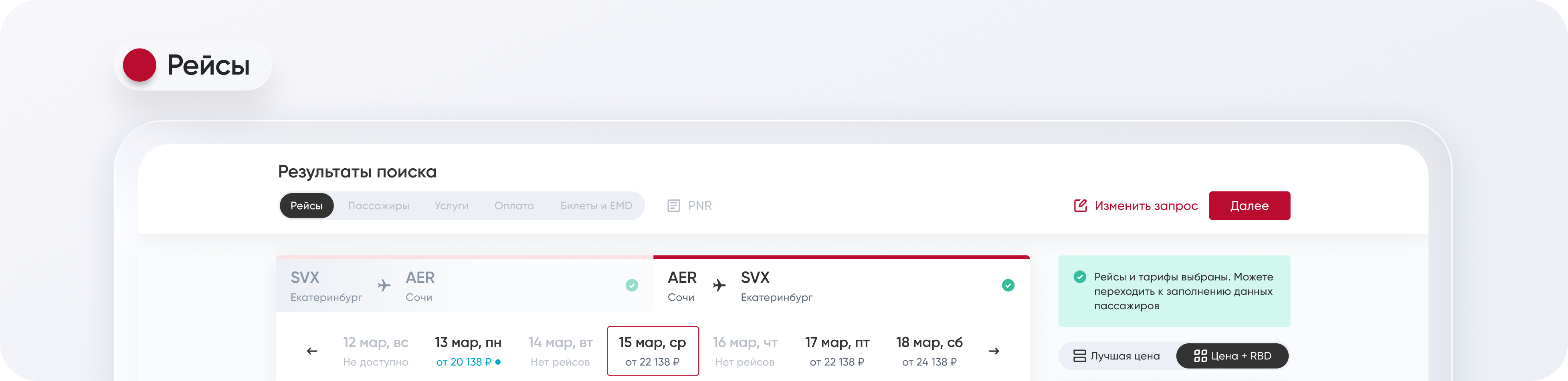Open the Пассажиры step tab

[379, 206]
